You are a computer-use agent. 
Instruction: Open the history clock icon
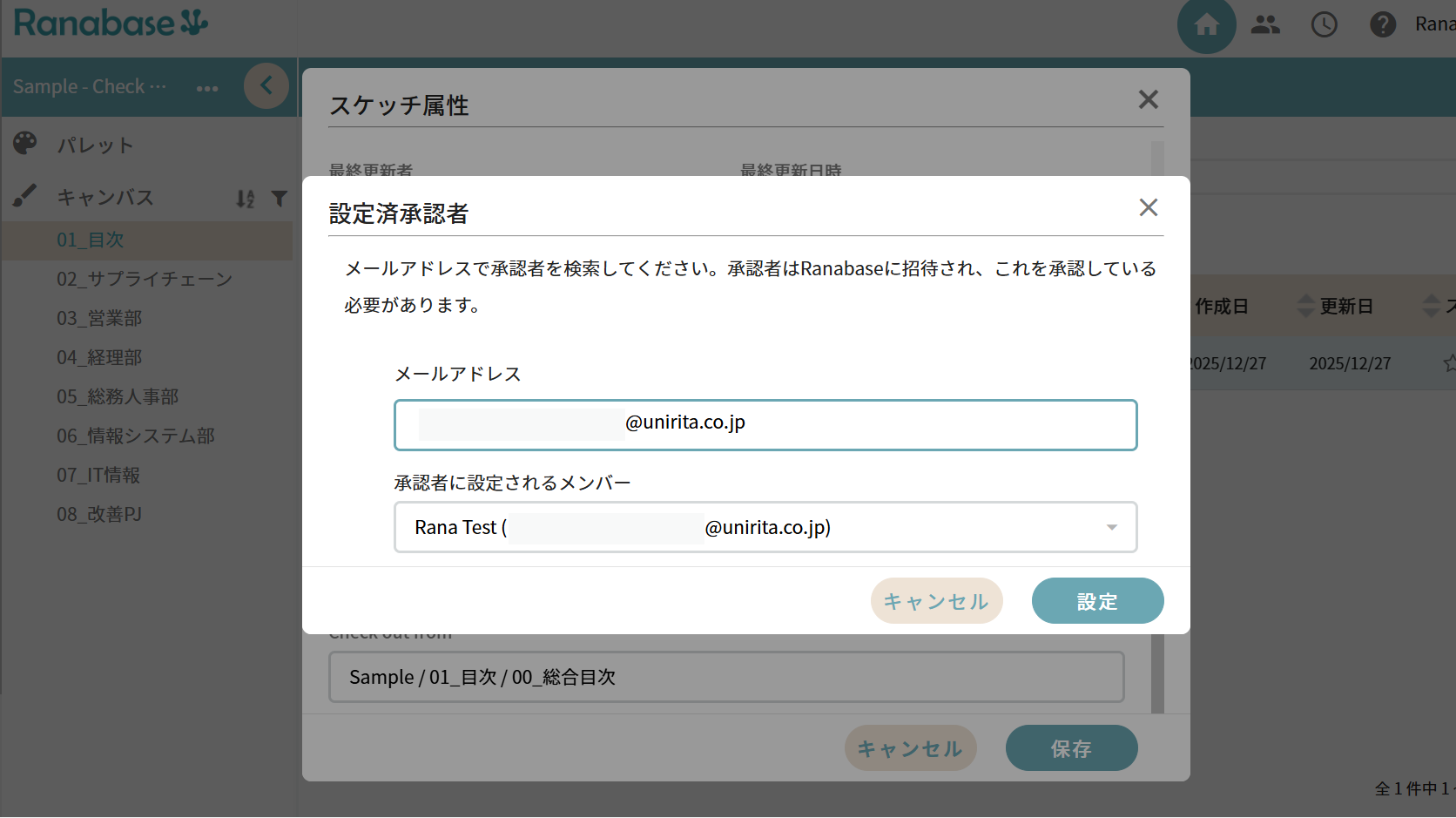click(x=1324, y=25)
